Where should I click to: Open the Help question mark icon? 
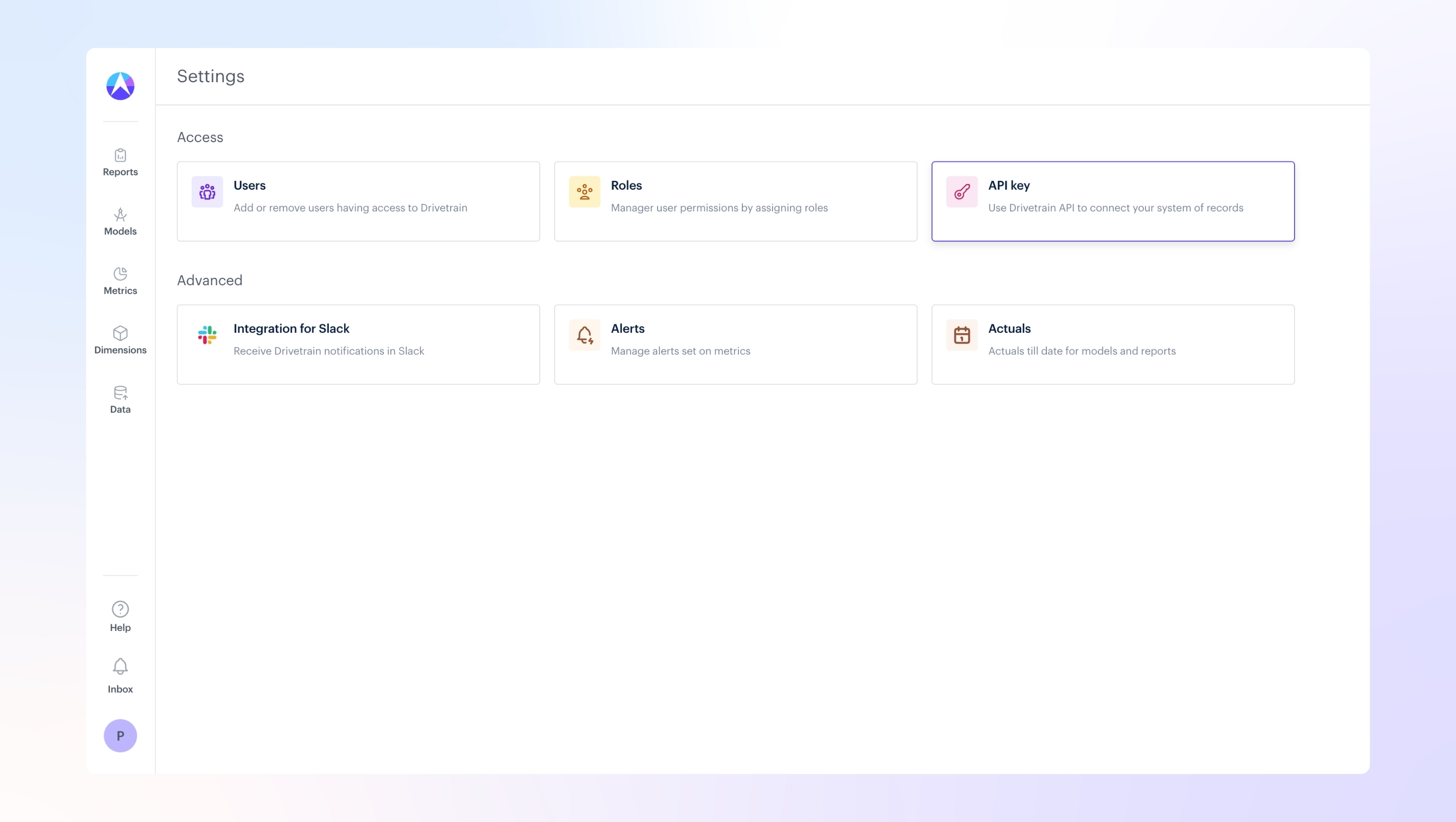[x=120, y=609]
